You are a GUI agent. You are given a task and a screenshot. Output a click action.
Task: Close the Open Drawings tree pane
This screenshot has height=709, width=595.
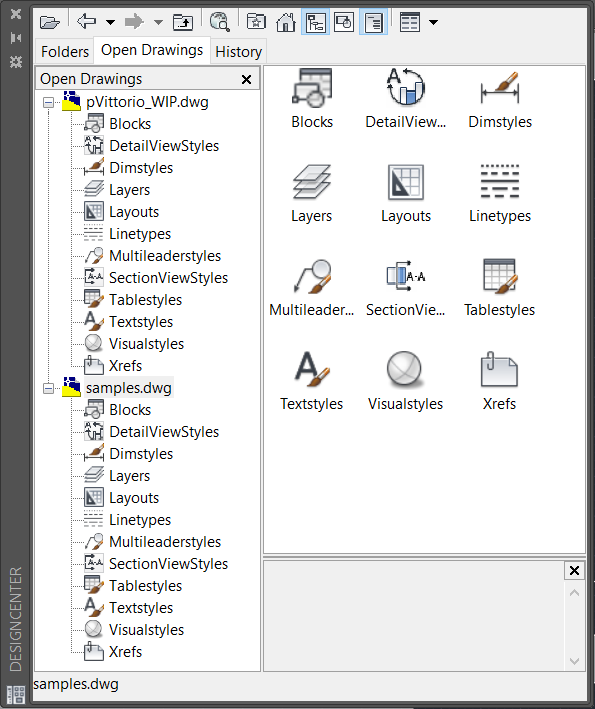[x=246, y=80]
